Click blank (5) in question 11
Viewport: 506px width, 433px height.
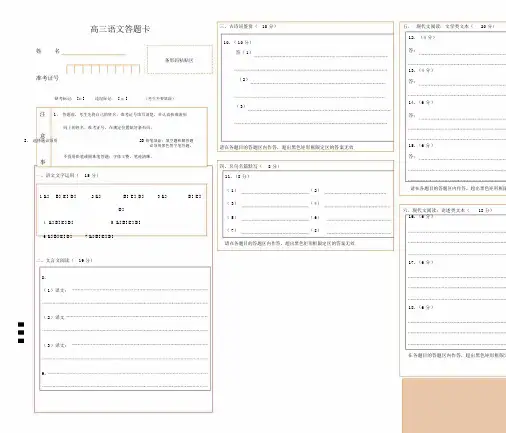[275, 220]
